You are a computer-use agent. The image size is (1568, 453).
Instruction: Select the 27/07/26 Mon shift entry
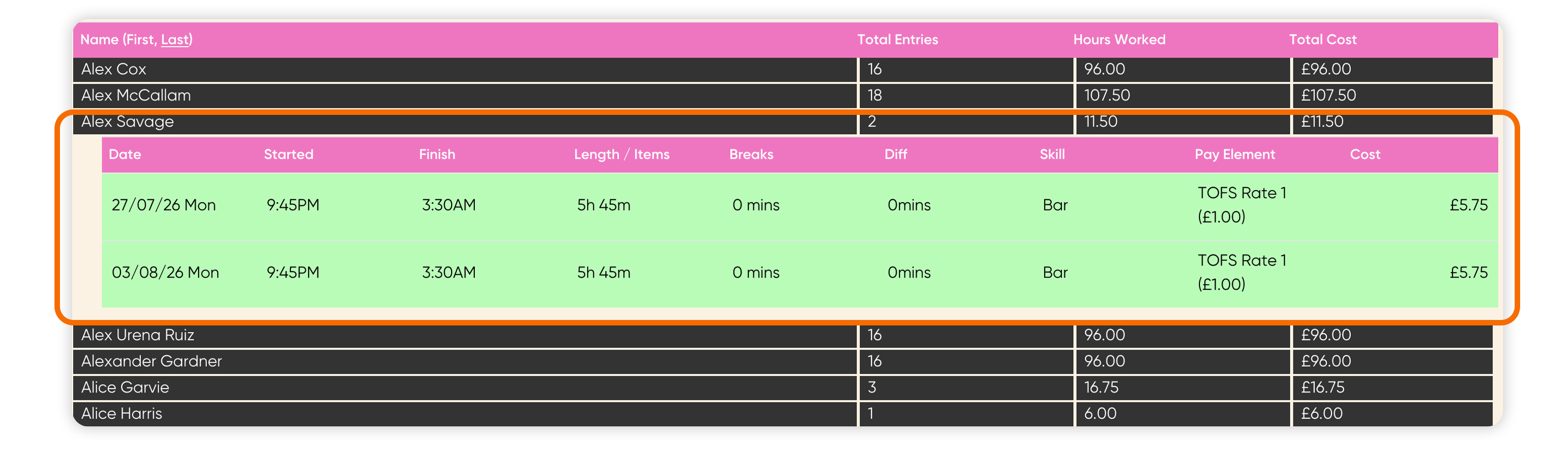tap(799, 206)
